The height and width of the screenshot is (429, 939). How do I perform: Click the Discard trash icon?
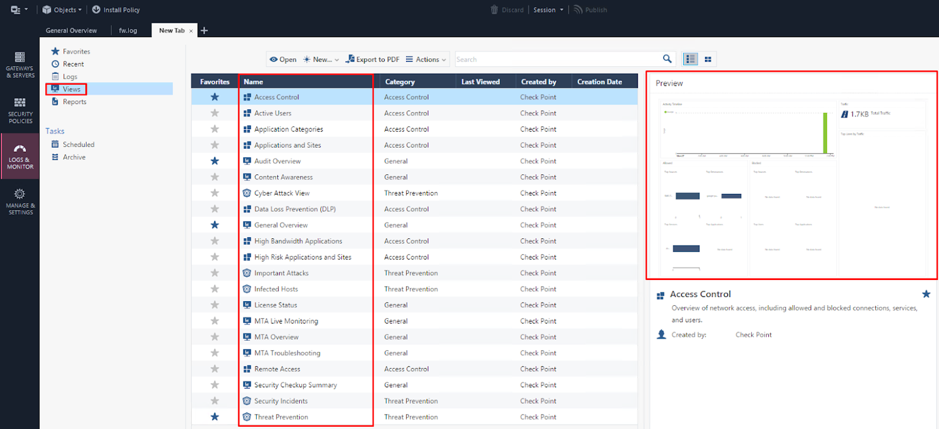pos(494,10)
